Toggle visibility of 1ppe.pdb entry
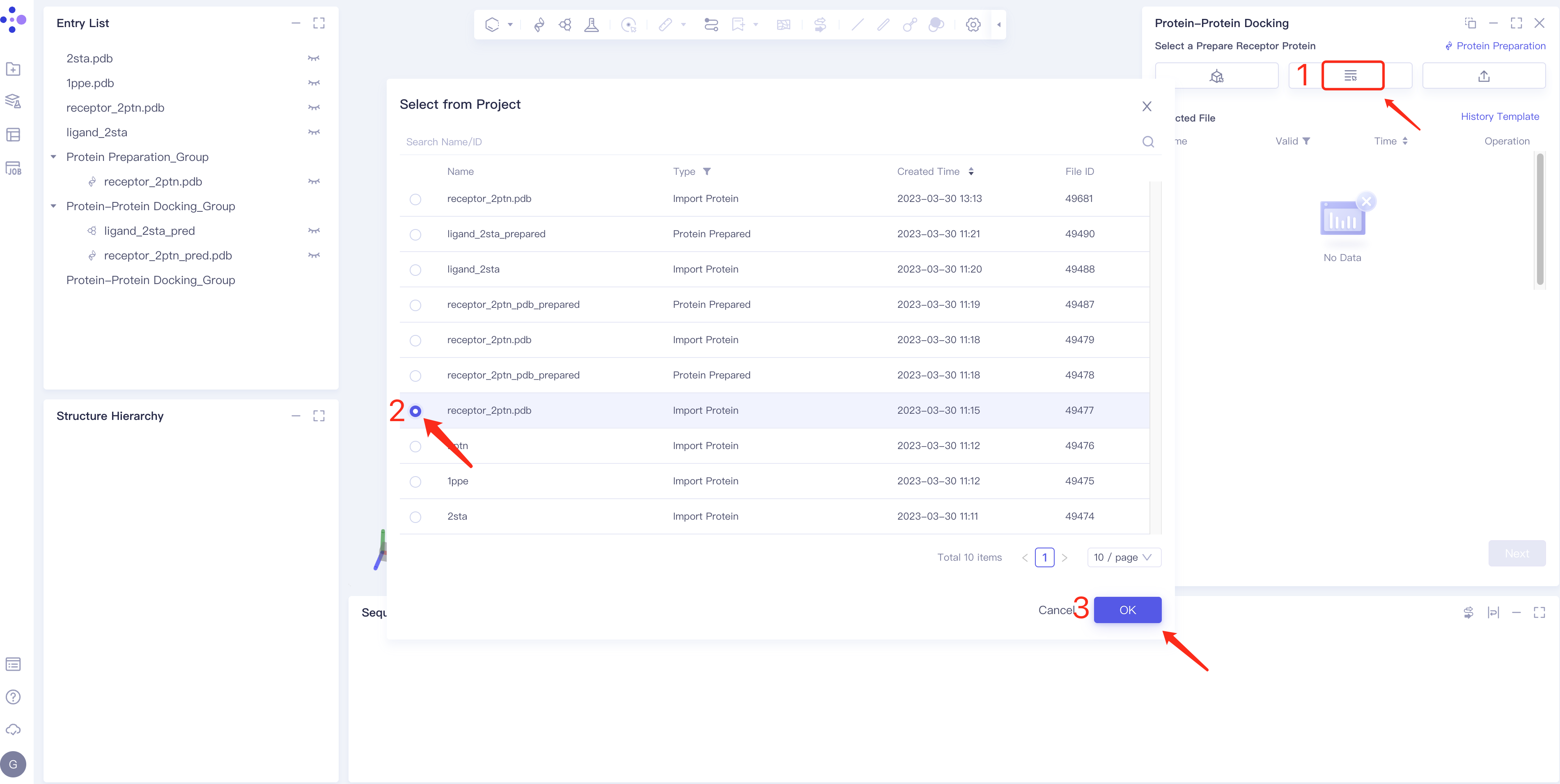This screenshot has width=1560, height=784. 314,83
